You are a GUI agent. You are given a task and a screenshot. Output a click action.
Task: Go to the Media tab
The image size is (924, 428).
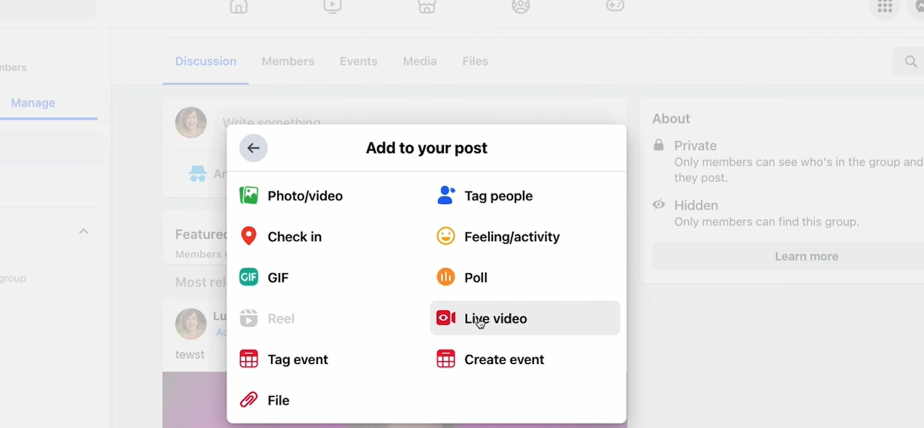click(419, 61)
